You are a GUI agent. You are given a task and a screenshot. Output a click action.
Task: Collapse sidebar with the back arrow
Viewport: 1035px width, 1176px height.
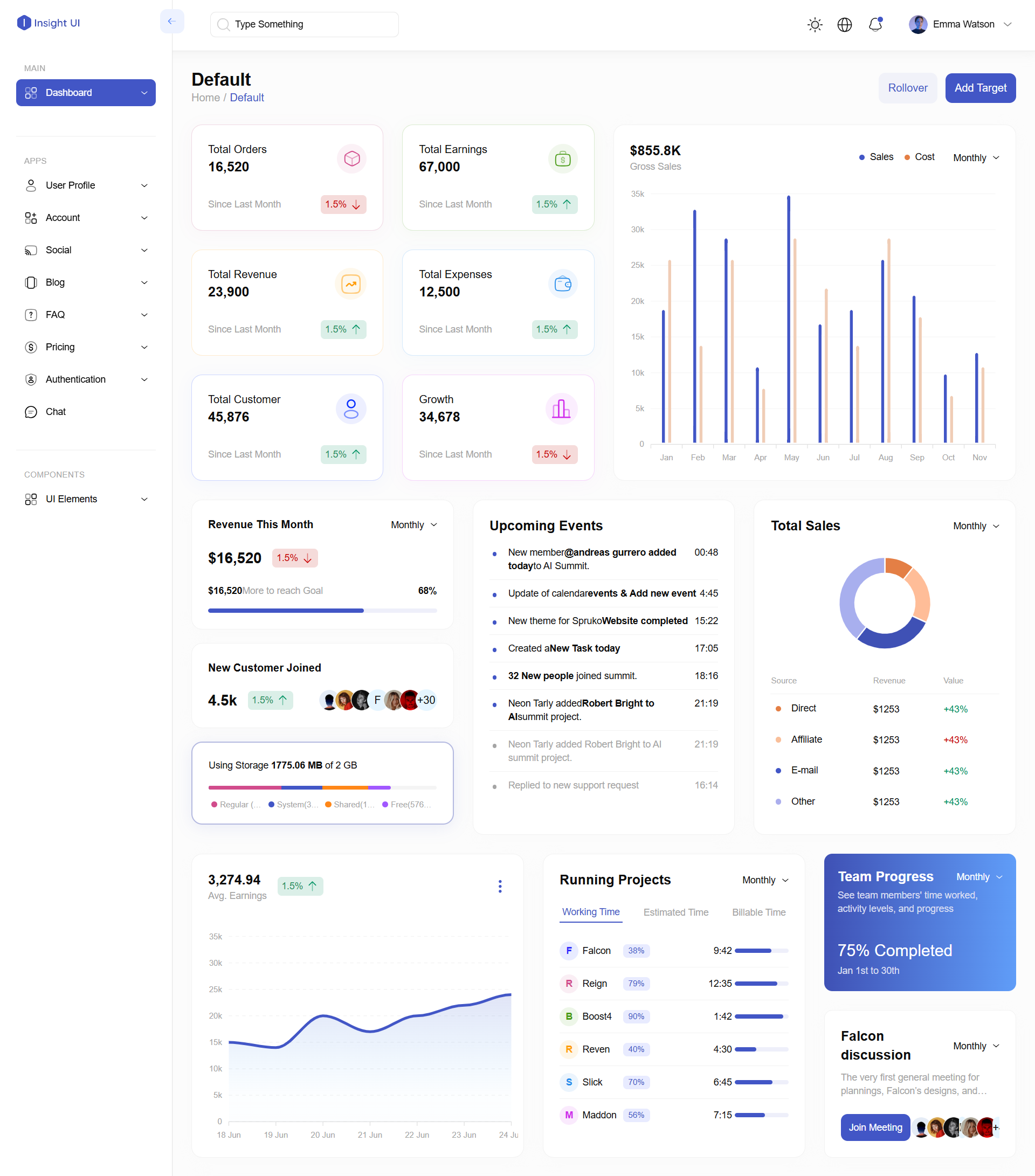coord(171,22)
